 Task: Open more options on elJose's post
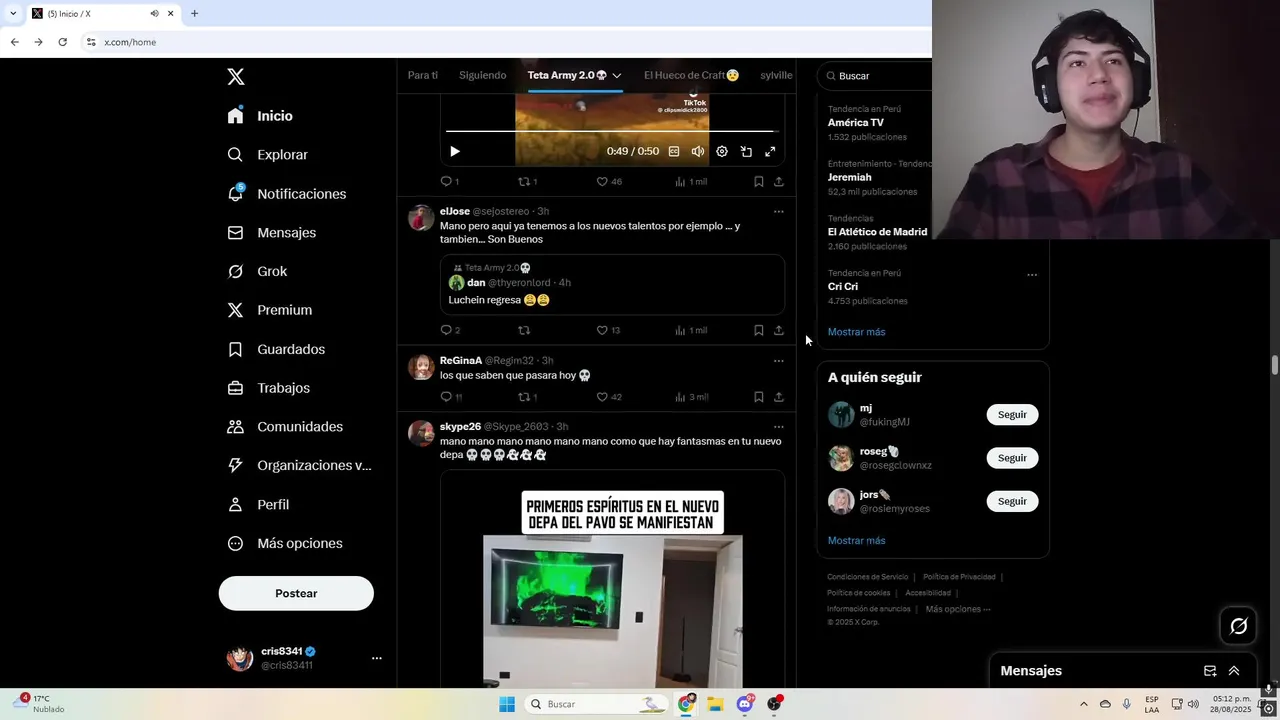[x=779, y=212]
